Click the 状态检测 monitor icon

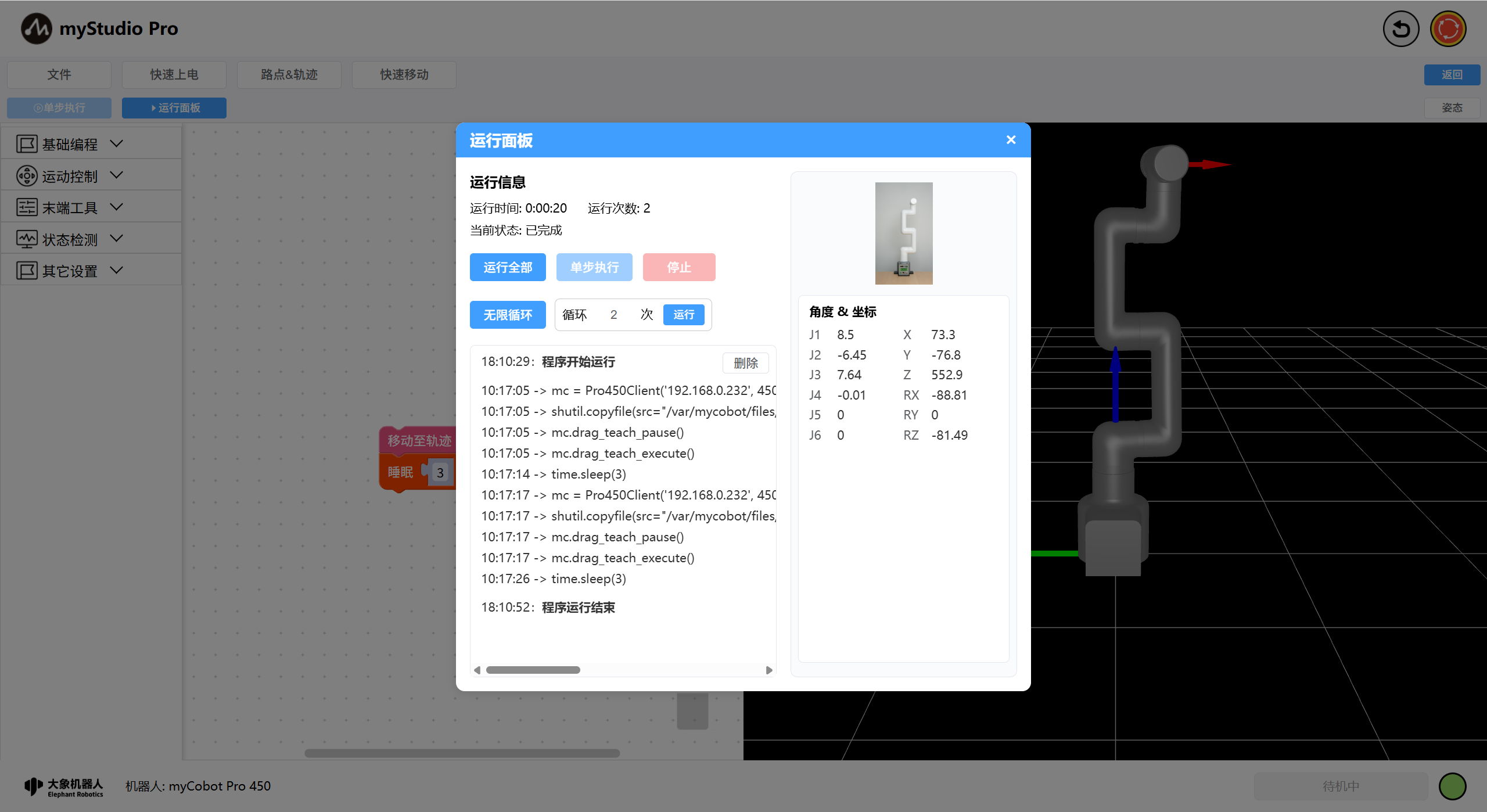(x=27, y=239)
